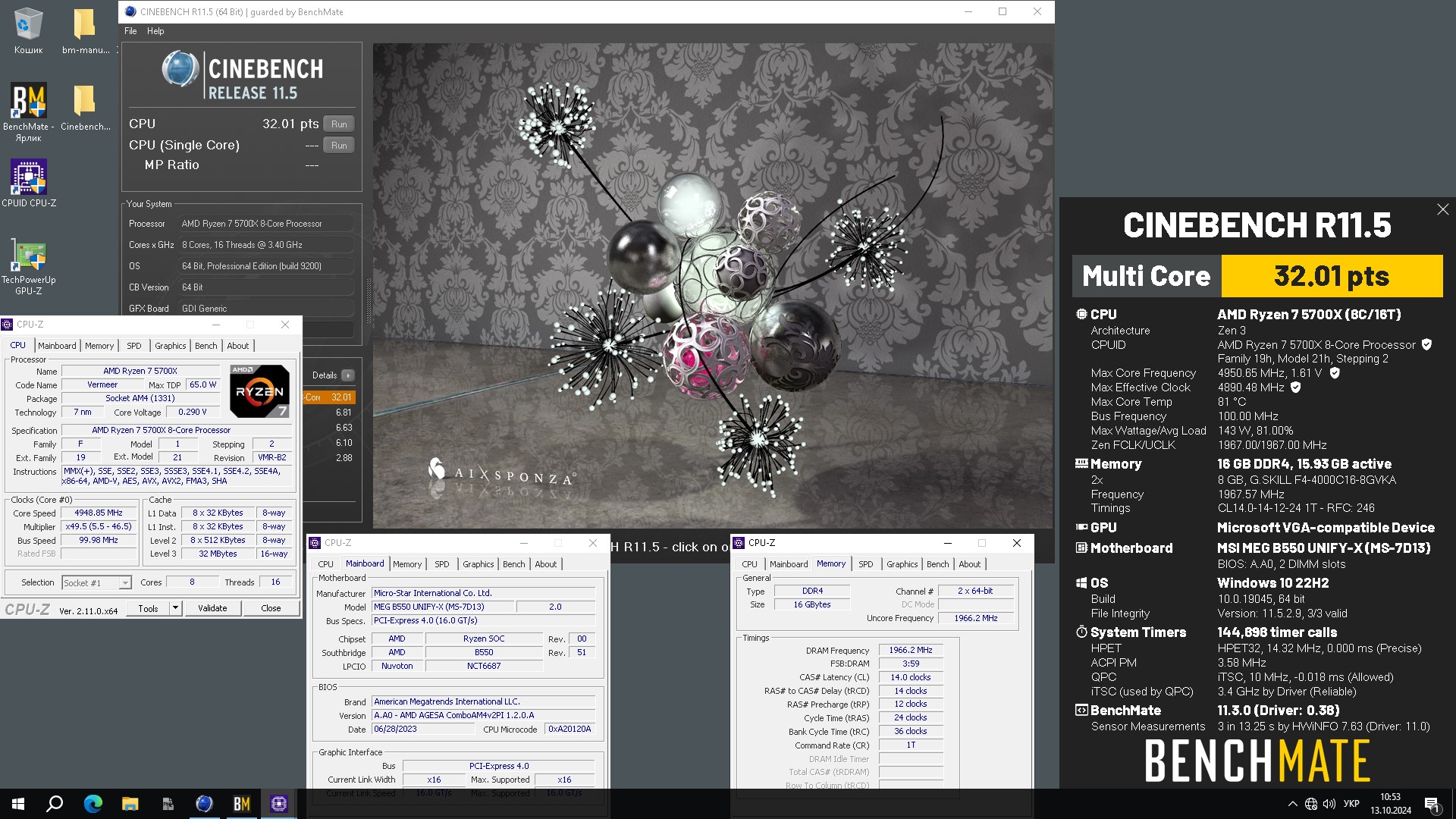This screenshot has height=819, width=1456.
Task: Run the CPU multi-core benchmark
Action: [339, 124]
